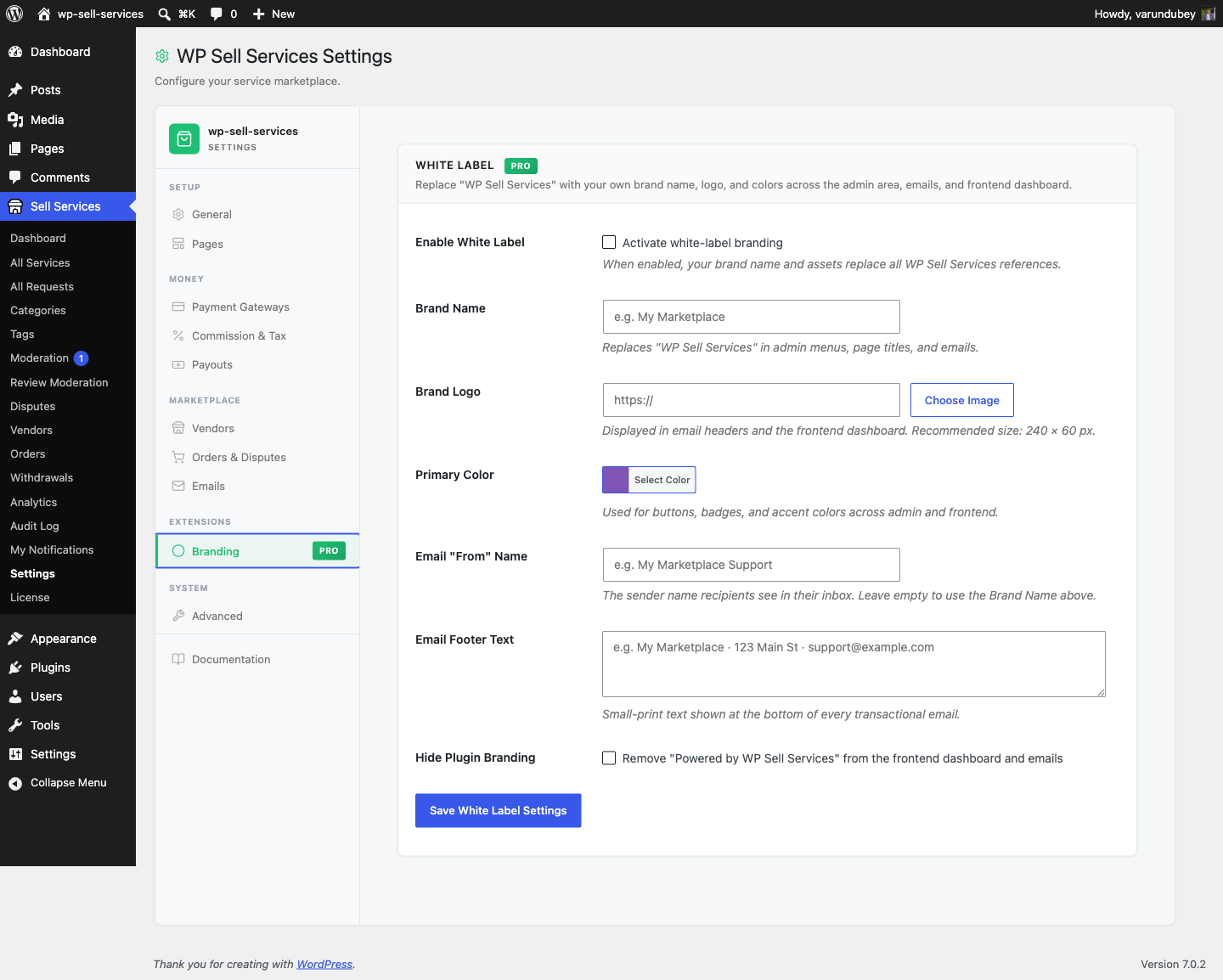Click the PRO badge beside White Label heading

[x=521, y=166]
